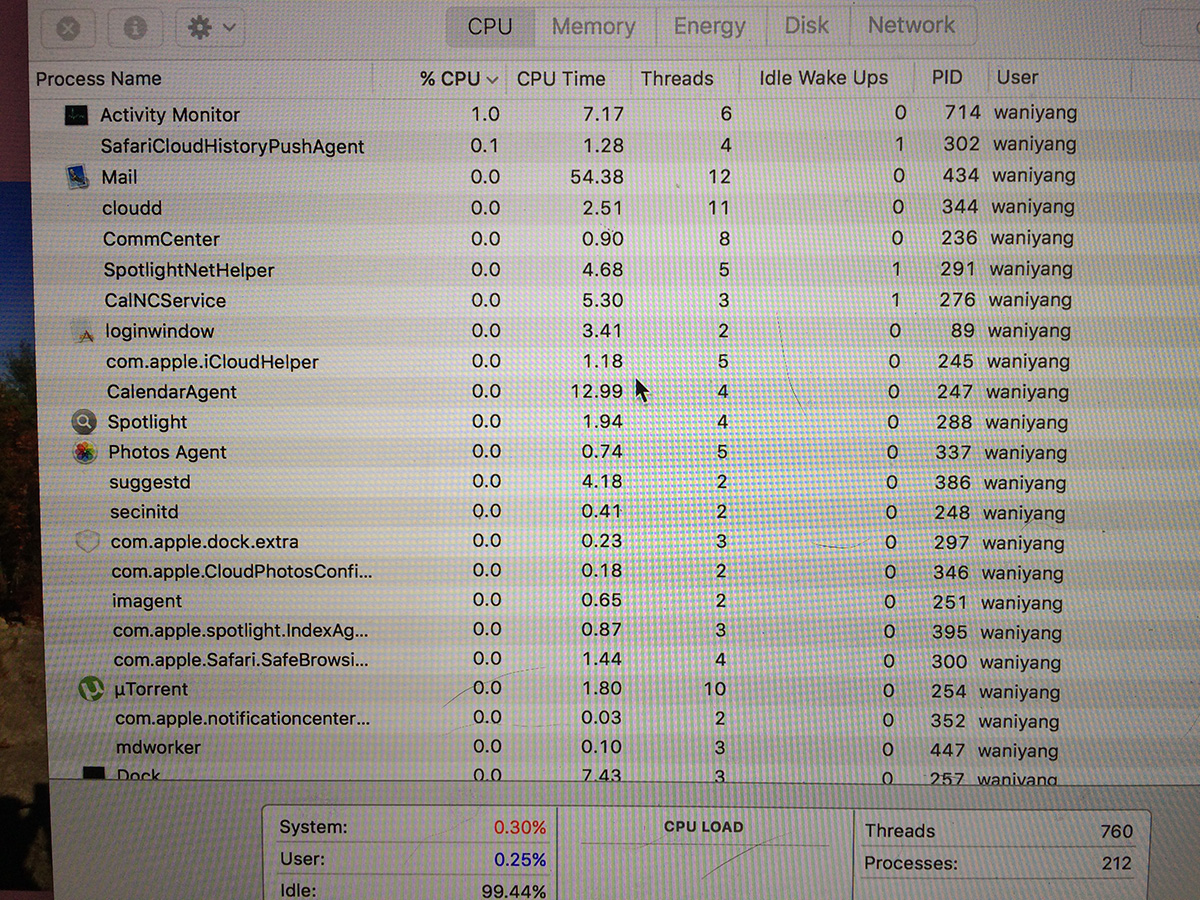Open the gear actions dropdown menu
This screenshot has height=900, width=1200.
point(212,28)
